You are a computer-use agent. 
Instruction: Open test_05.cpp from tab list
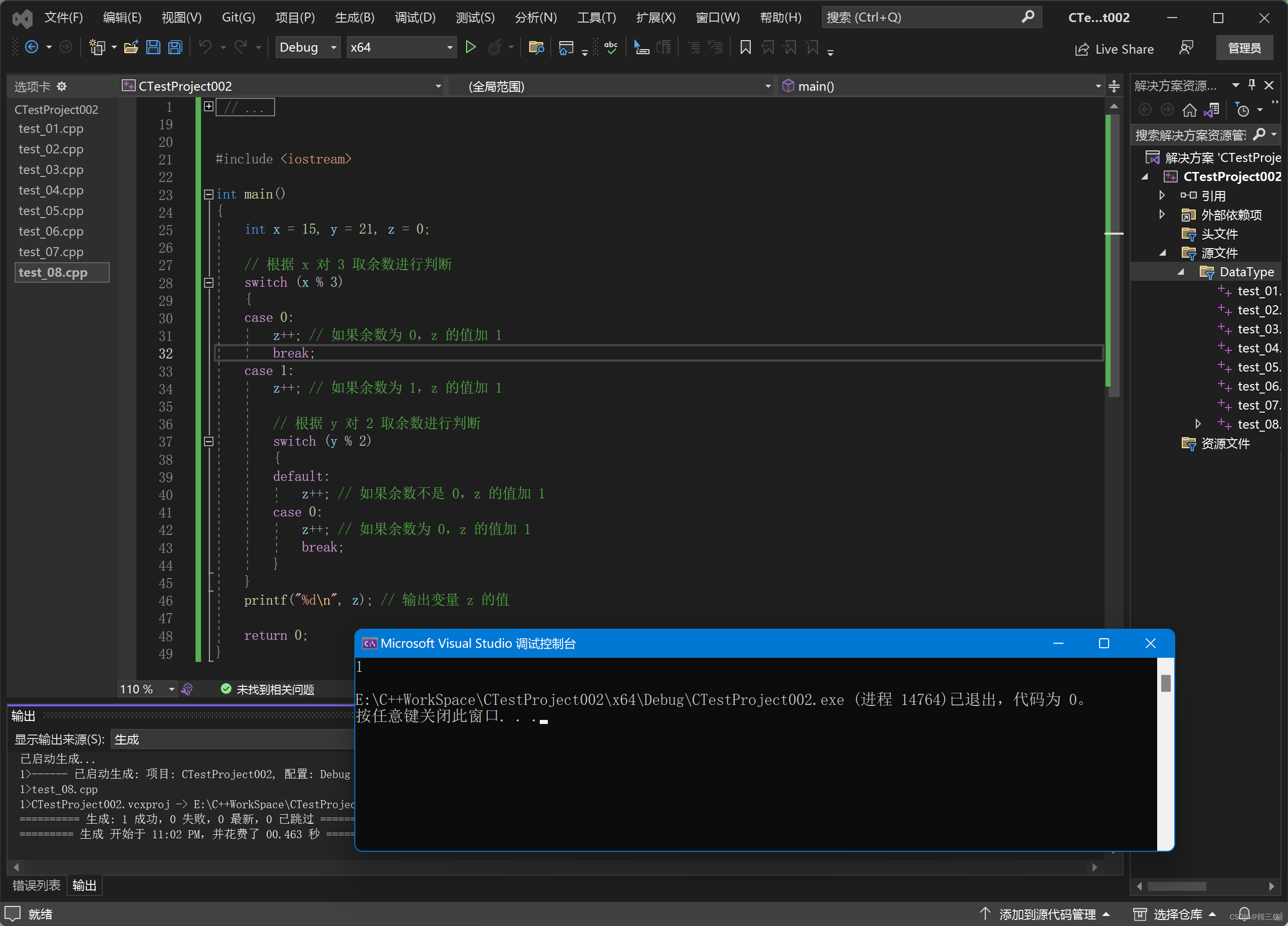click(x=51, y=211)
